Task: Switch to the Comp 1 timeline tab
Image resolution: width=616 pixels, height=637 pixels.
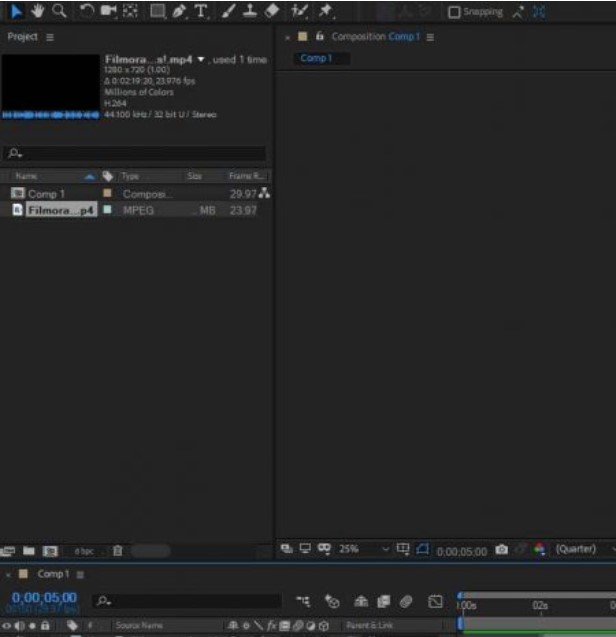Action: [50, 574]
